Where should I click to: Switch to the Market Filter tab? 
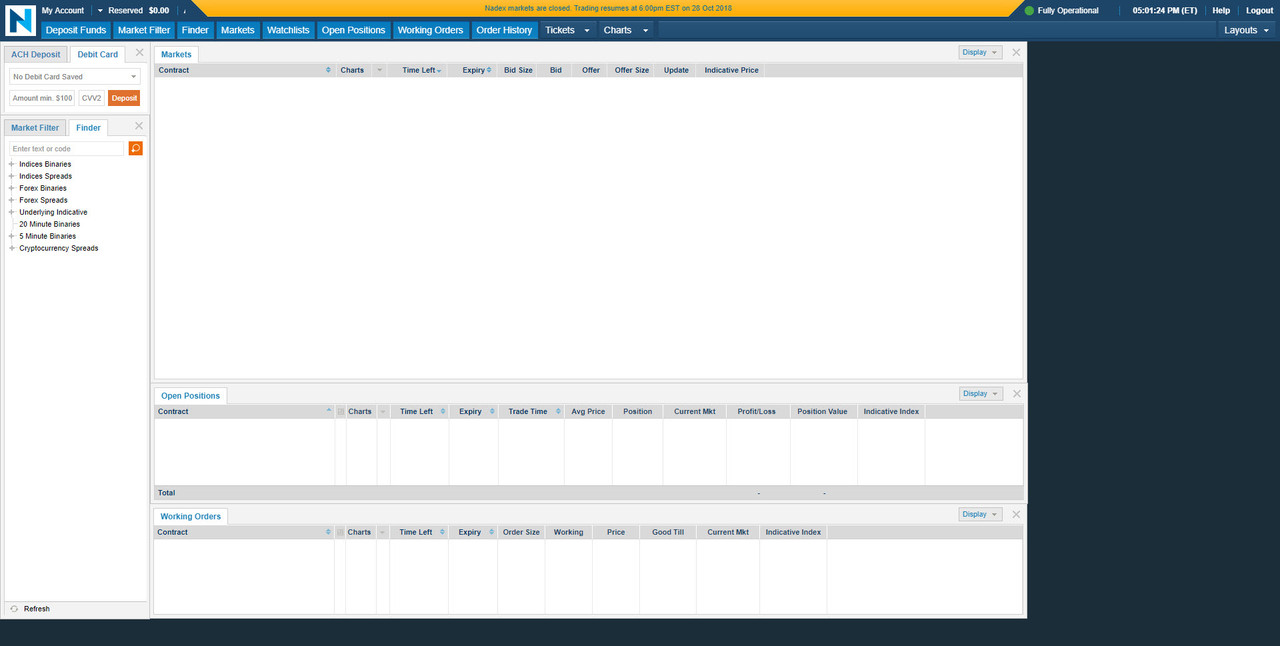click(35, 128)
